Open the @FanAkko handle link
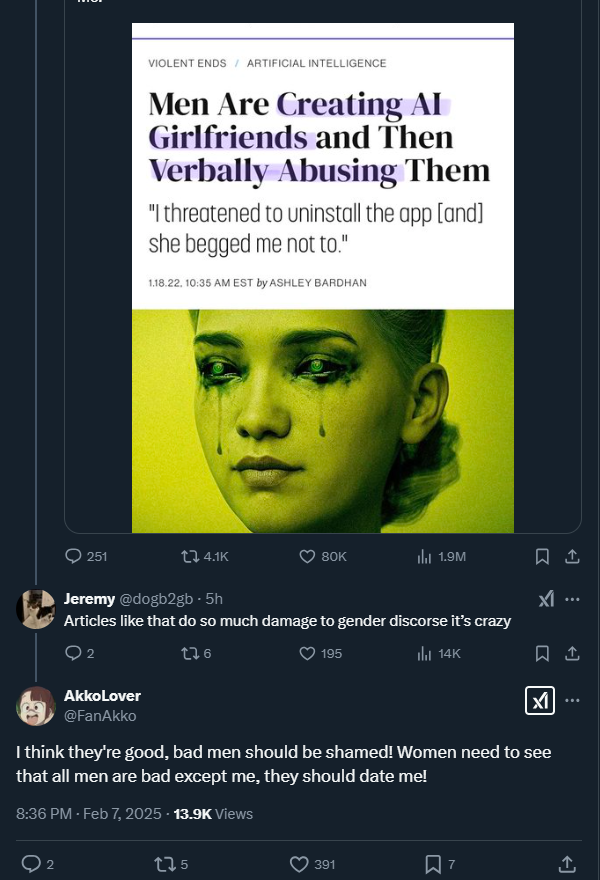This screenshot has width=600, height=880. coord(100,716)
